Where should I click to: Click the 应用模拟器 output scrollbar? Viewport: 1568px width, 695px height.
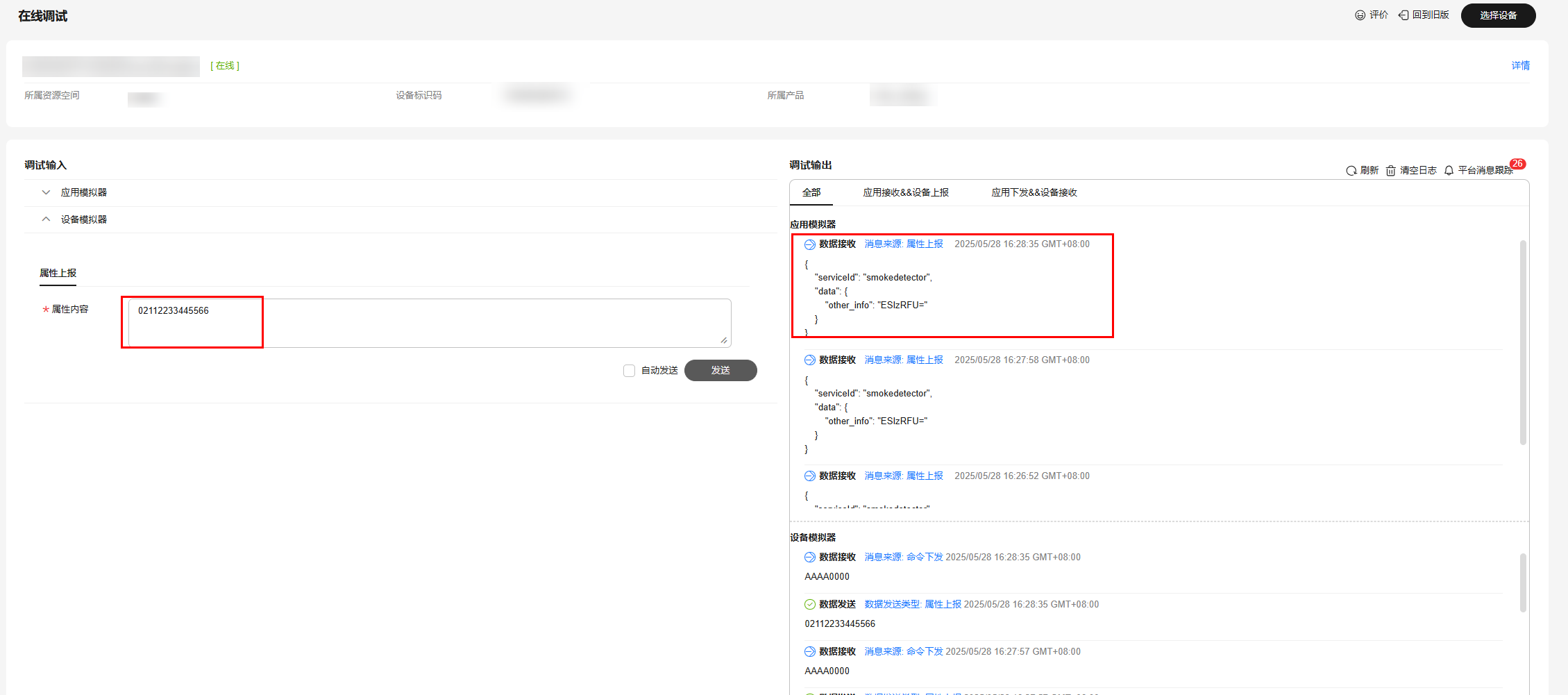click(x=1523, y=342)
